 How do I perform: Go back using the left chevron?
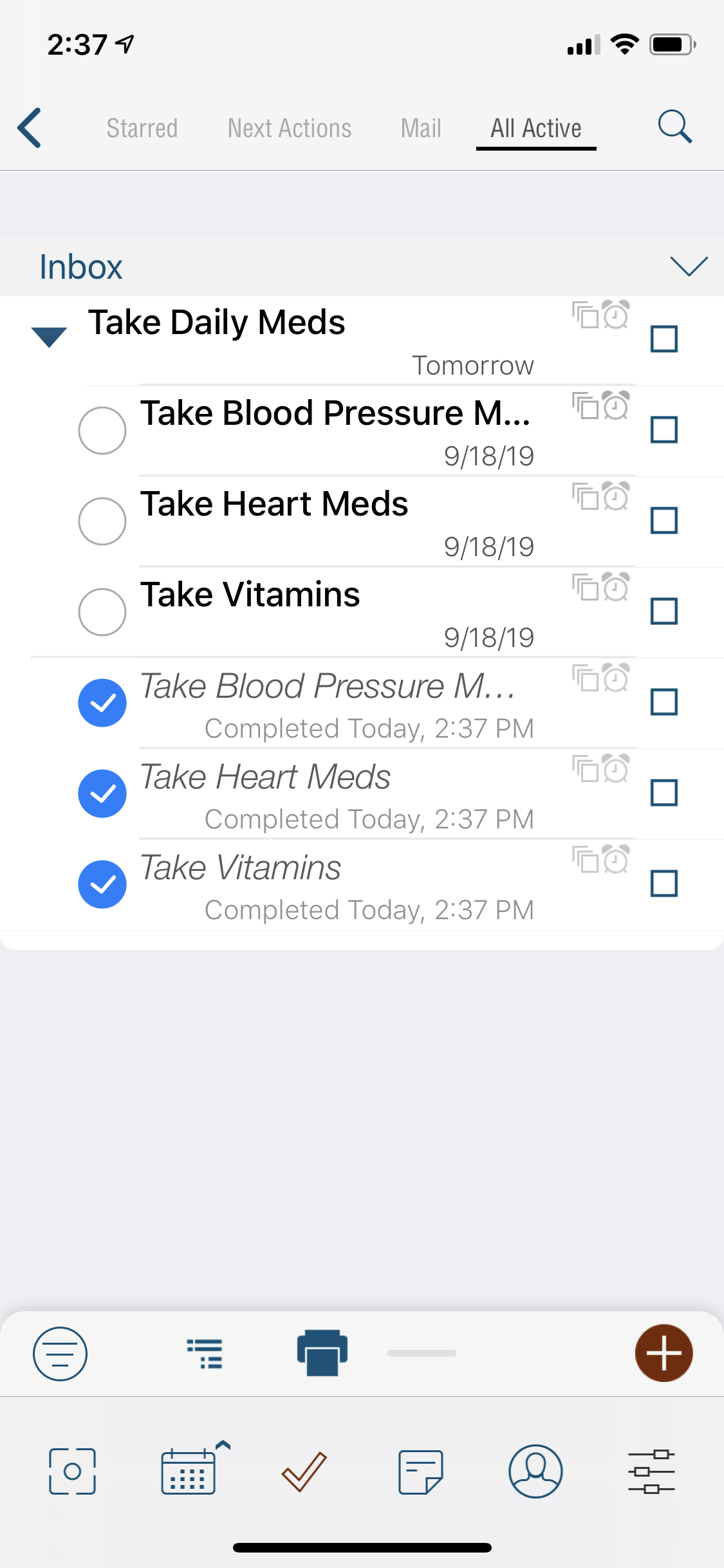pyautogui.click(x=30, y=127)
